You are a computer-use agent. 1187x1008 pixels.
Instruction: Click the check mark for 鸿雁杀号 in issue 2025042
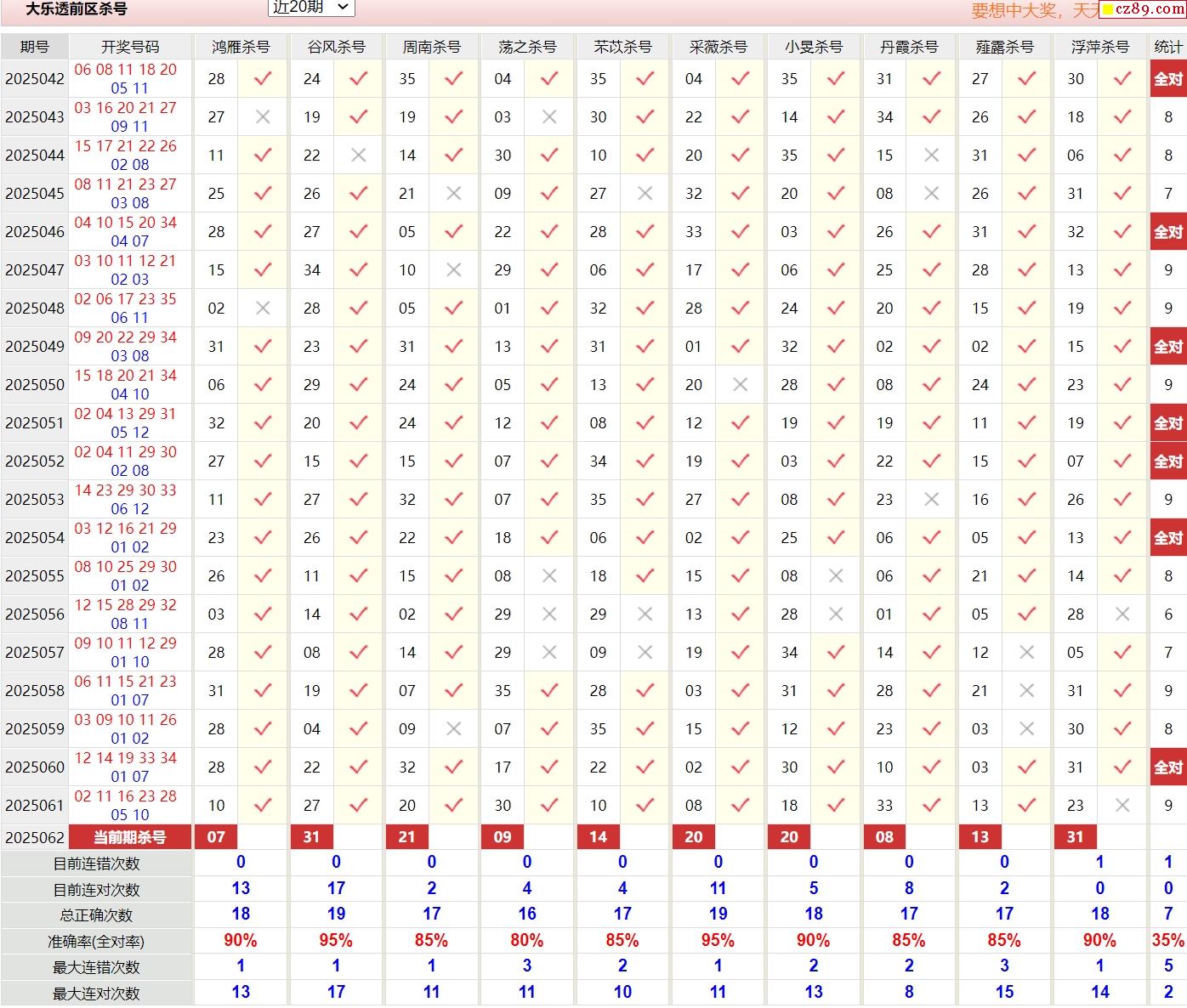pyautogui.click(x=263, y=79)
